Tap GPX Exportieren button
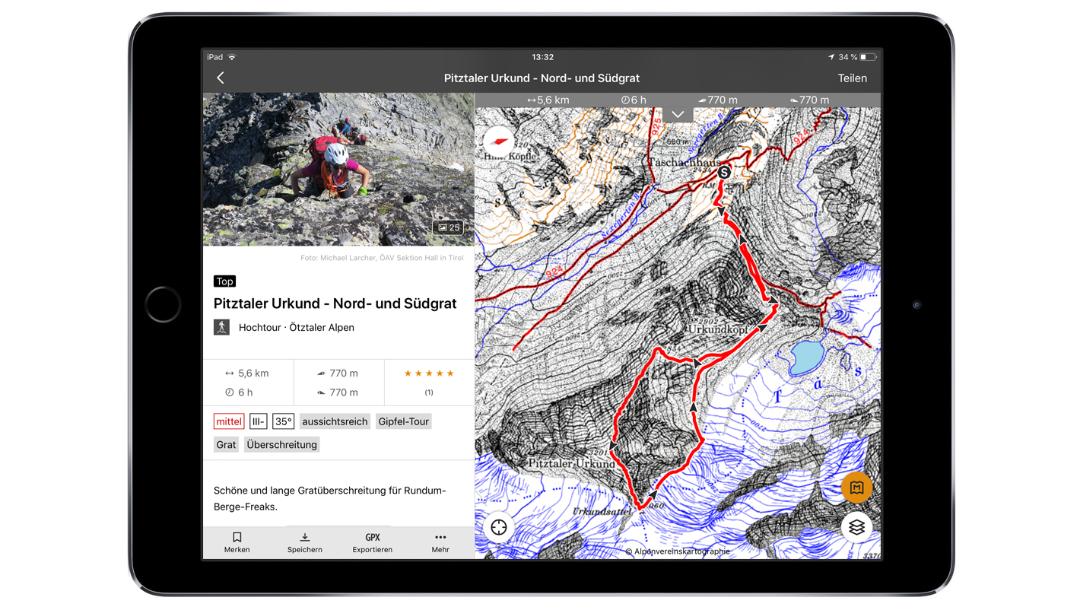This screenshot has width=1080, height=610. click(373, 542)
